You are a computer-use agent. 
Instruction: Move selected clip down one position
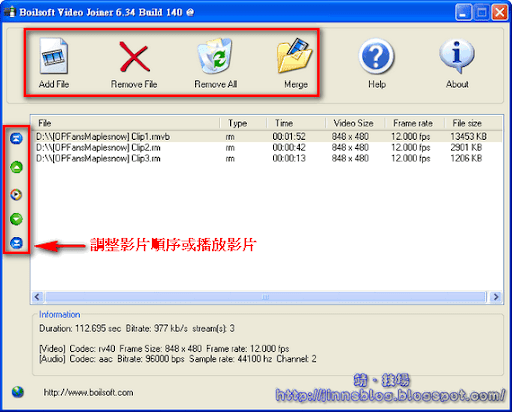(x=16, y=219)
